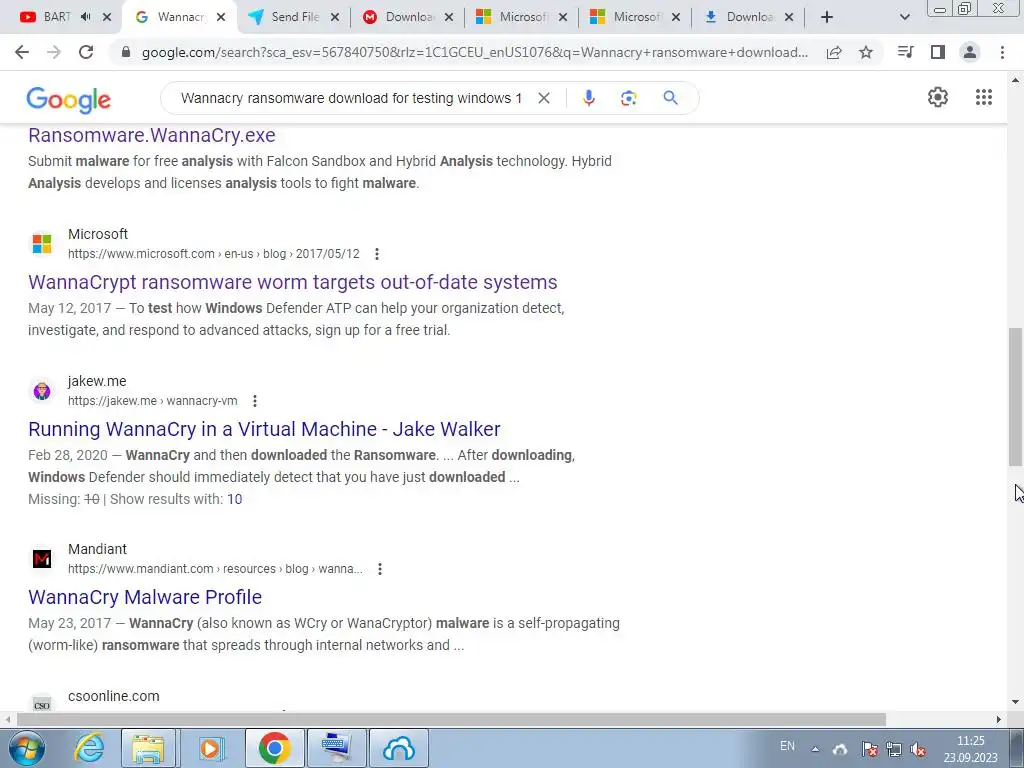This screenshot has height=768, width=1024.
Task: Launch Internet Explorer from the taskbar
Action: pyautogui.click(x=89, y=748)
